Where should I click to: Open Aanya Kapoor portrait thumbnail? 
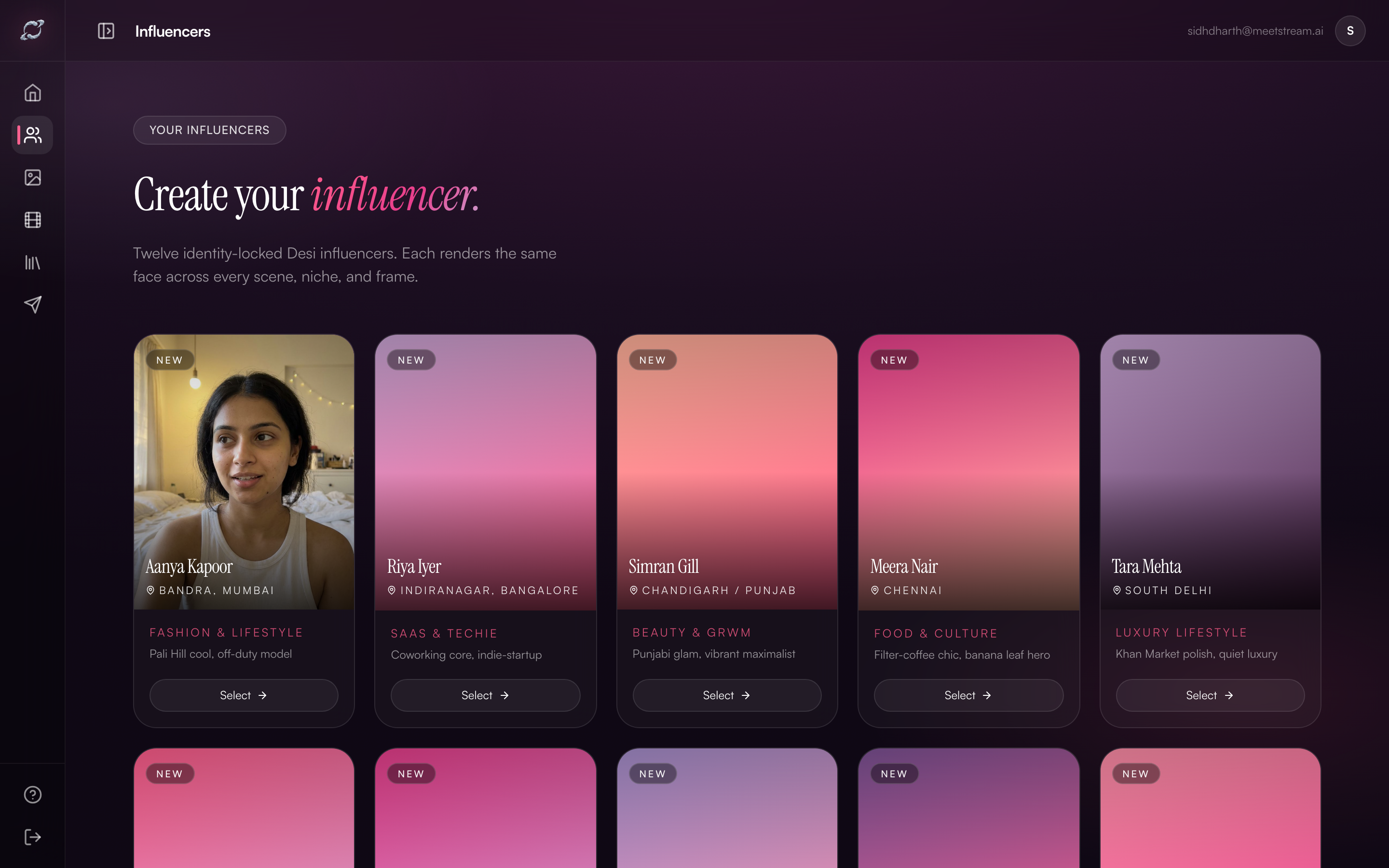click(x=244, y=472)
